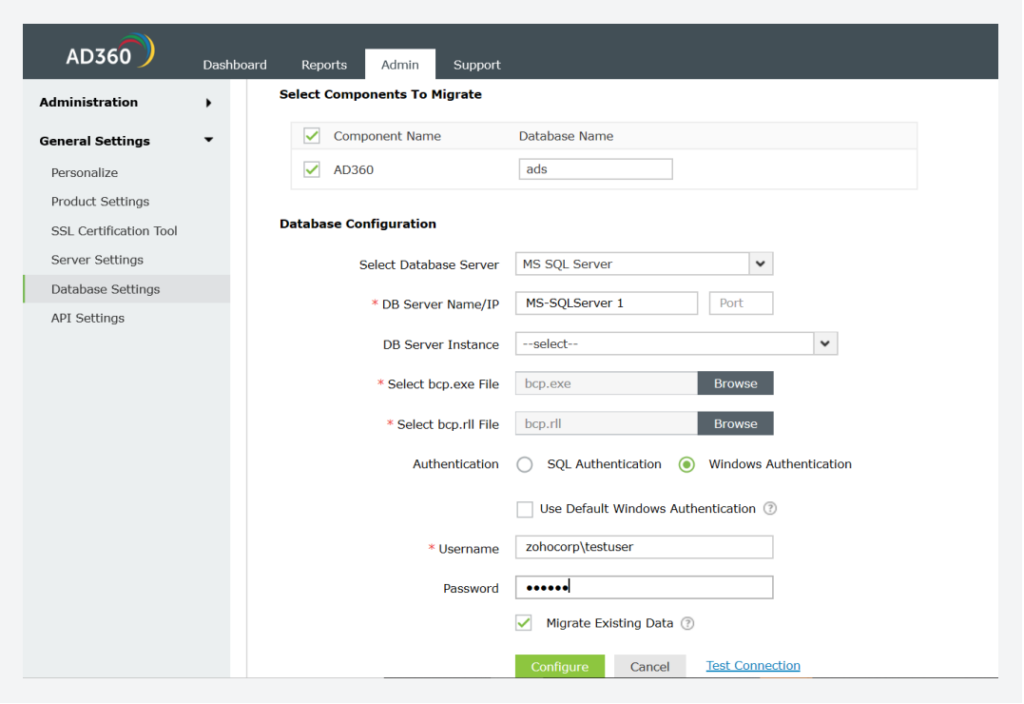Image resolution: width=1024 pixels, height=704 pixels.
Task: Click the AD360 logo
Action: [110, 52]
